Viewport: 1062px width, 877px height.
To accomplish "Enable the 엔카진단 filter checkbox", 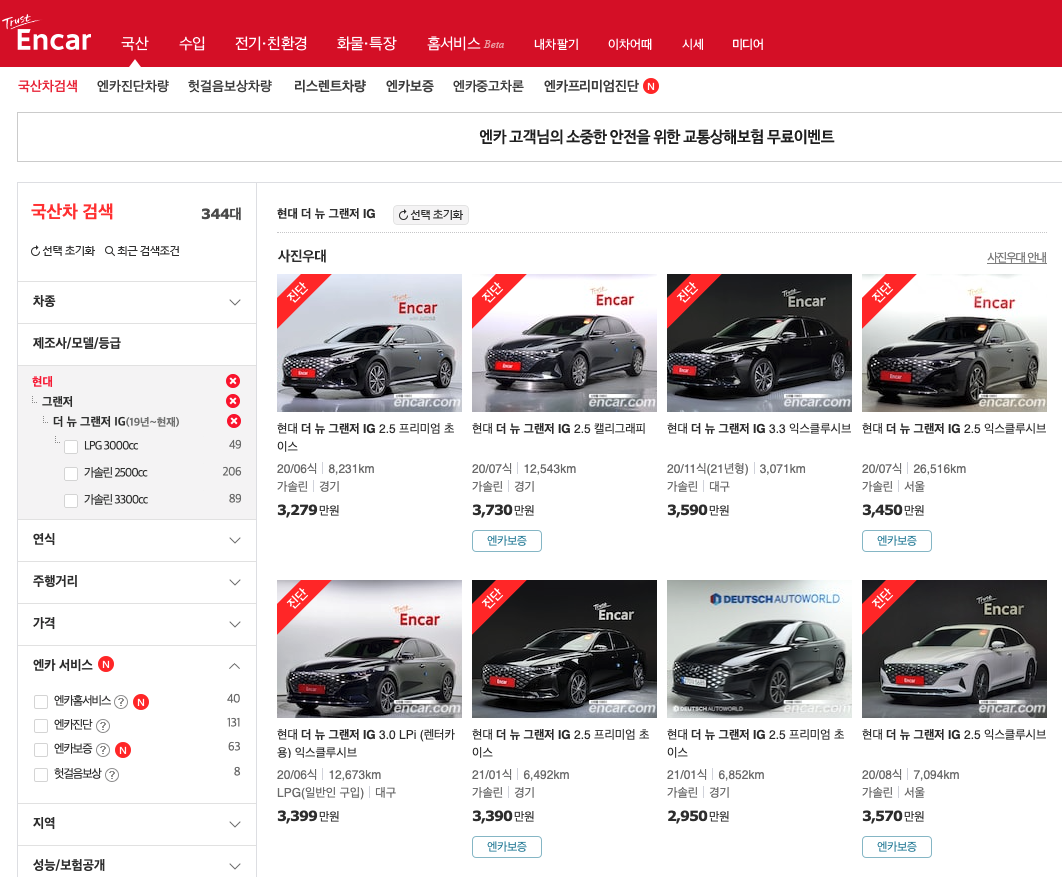I will 41,726.
